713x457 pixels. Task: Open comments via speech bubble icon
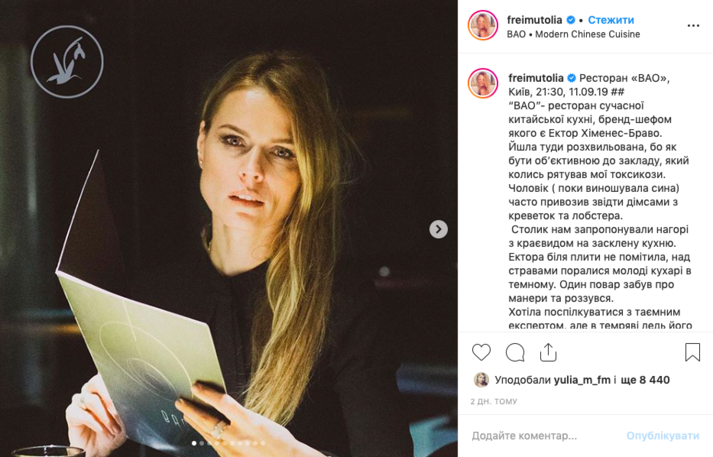[515, 352]
